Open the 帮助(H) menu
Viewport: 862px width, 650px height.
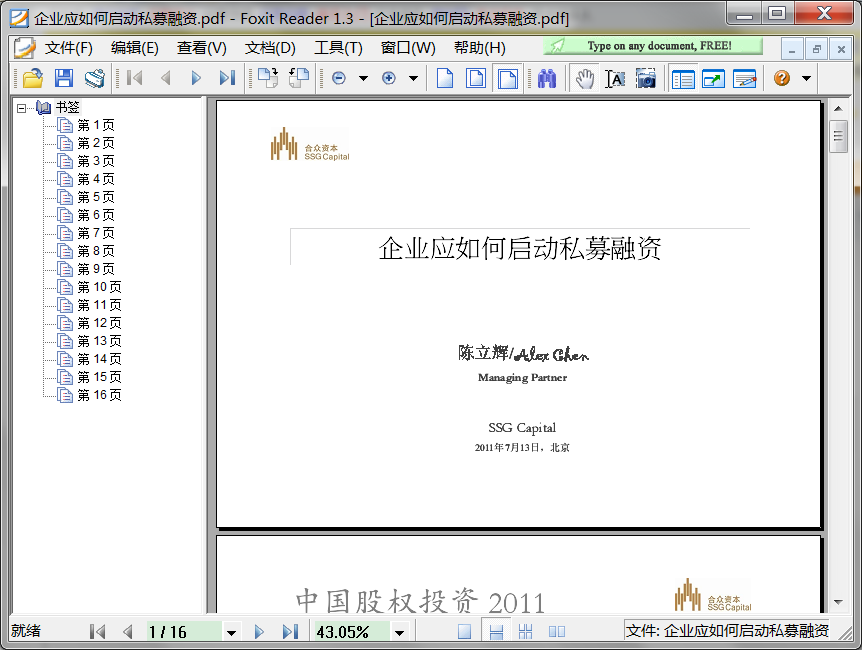point(480,48)
